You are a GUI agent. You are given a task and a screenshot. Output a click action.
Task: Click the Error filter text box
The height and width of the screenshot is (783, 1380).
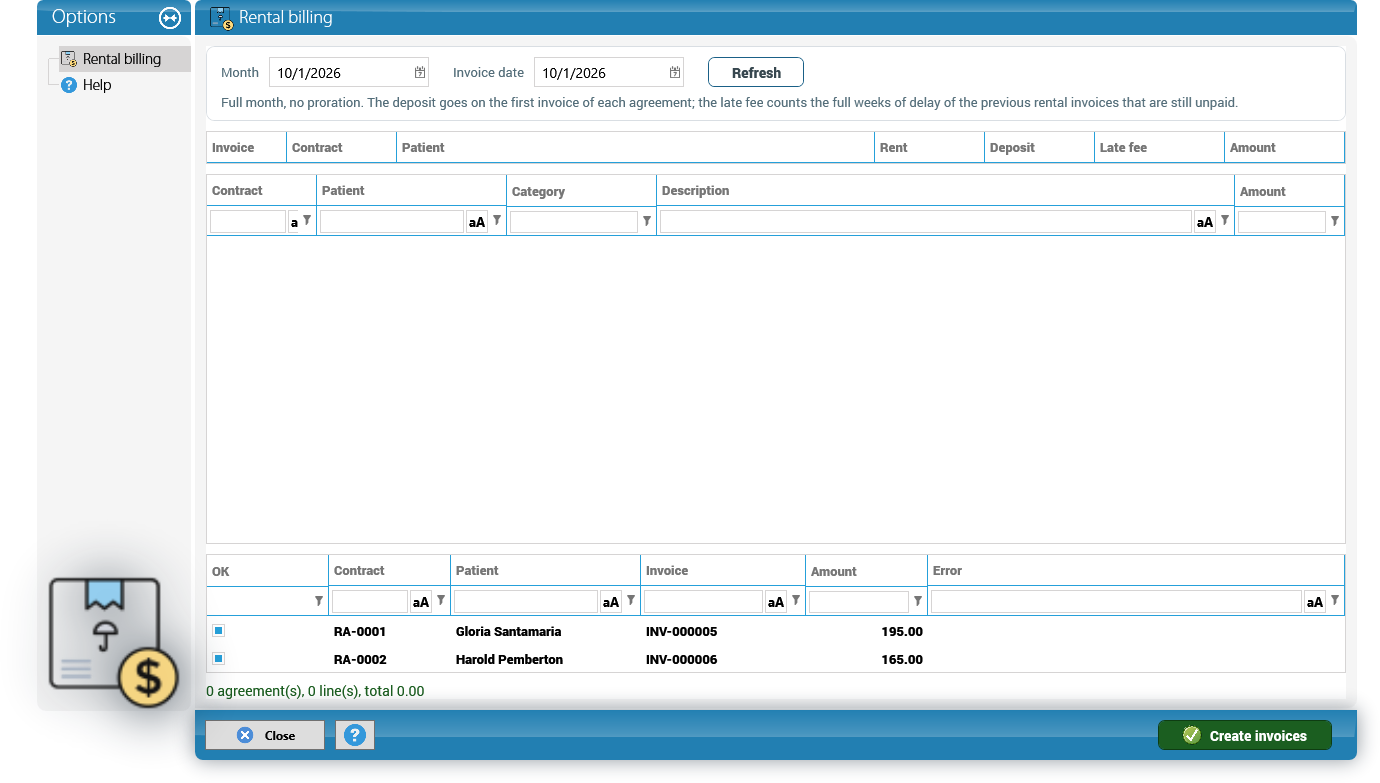[x=1116, y=601]
